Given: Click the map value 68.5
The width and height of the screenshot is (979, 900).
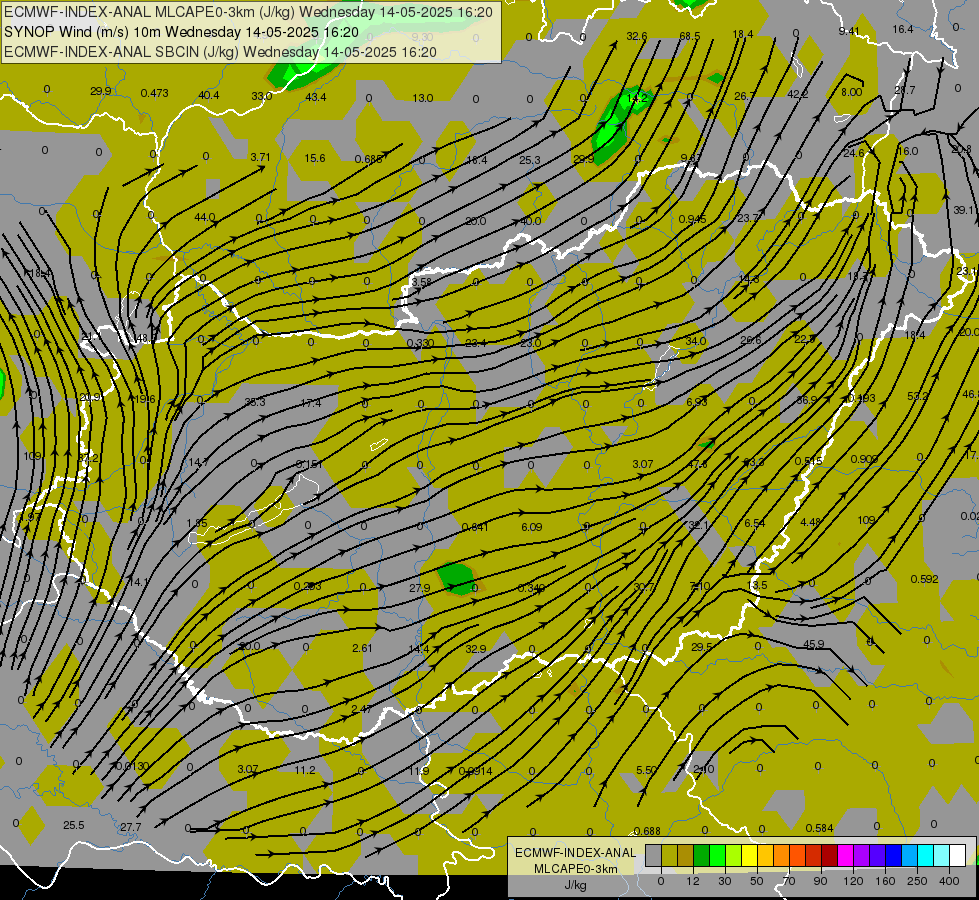Looking at the screenshot, I should [690, 36].
